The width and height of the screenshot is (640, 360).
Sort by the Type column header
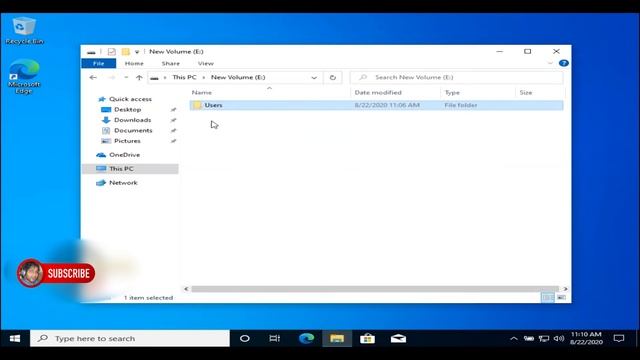pyautogui.click(x=452, y=93)
